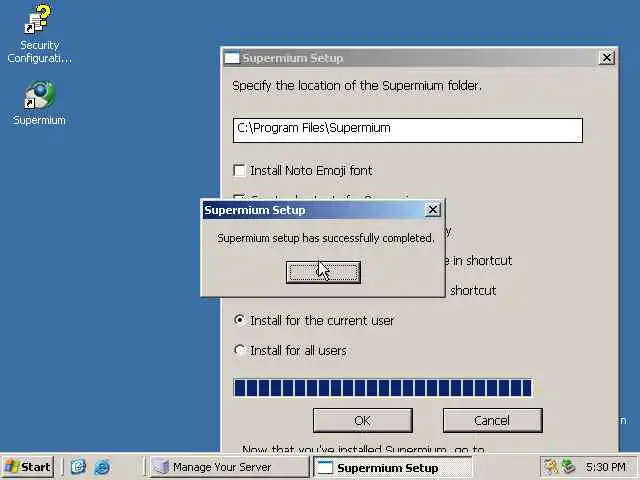Select the Supermium Setup taskbar button

point(393,467)
